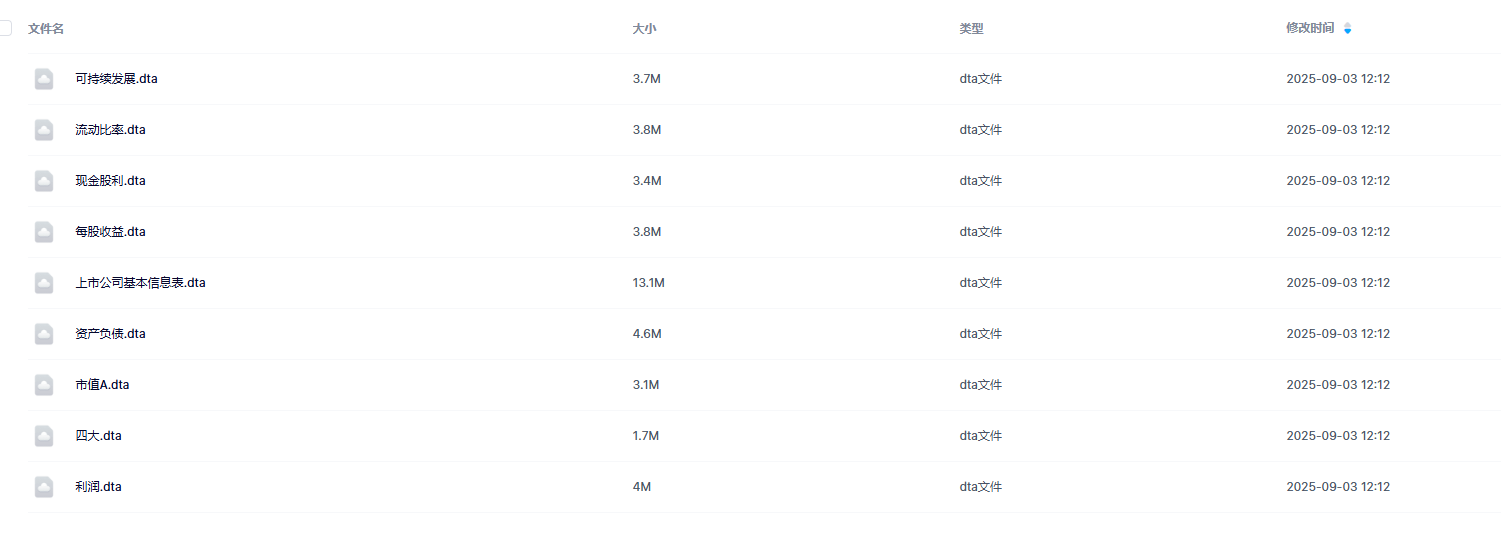This screenshot has height=554, width=1501.
Task: Click the 大小 column header
Action: pos(644,29)
